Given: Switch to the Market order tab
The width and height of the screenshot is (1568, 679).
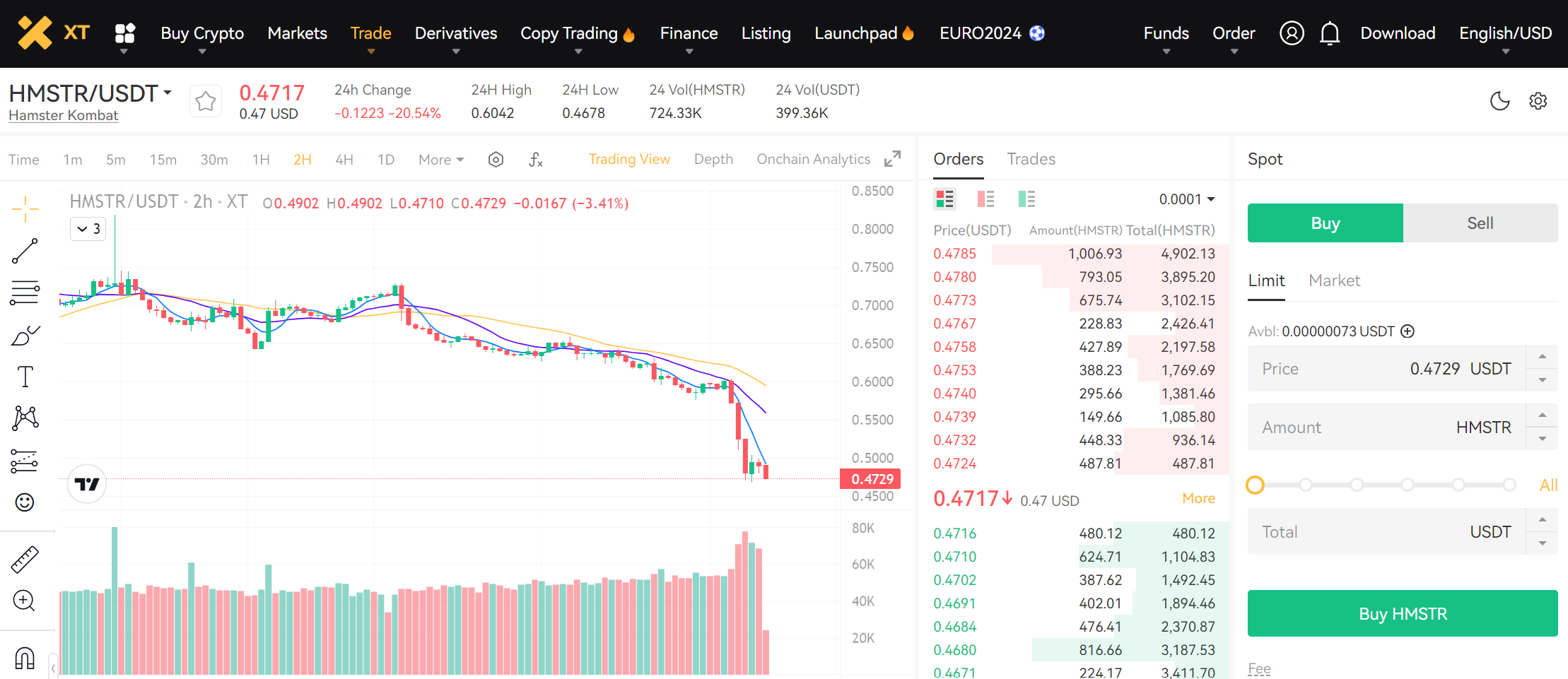Looking at the screenshot, I should 1334,281.
